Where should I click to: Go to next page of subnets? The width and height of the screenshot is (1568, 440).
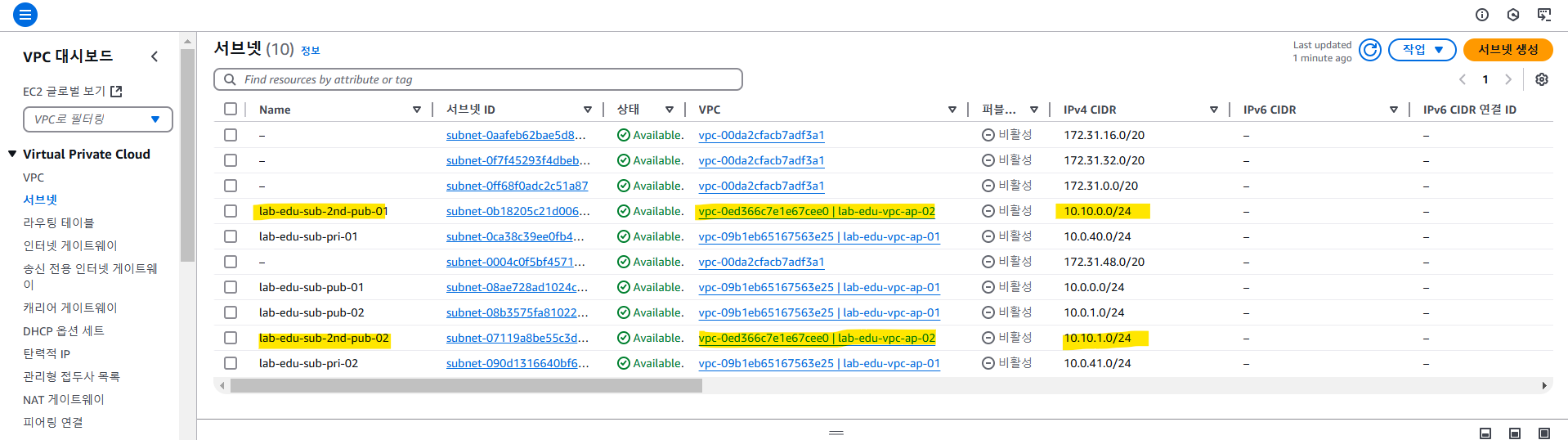(1508, 79)
